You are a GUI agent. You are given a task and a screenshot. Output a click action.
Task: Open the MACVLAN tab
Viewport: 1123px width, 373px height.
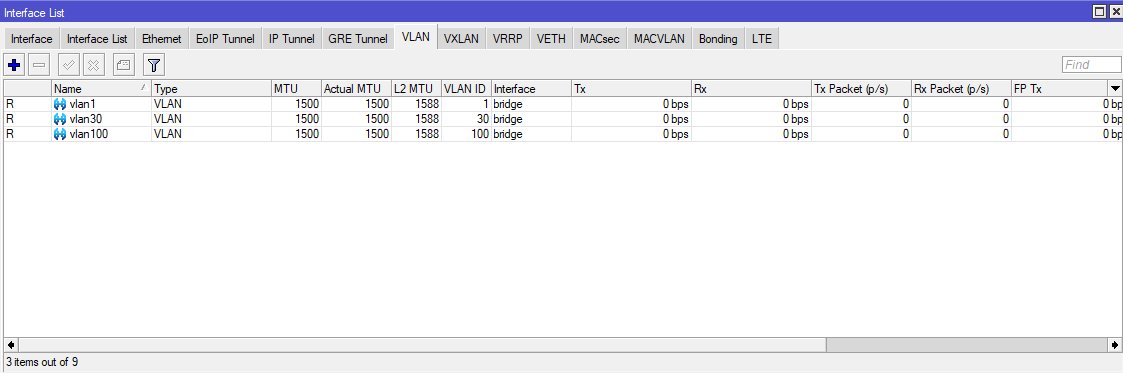659,39
